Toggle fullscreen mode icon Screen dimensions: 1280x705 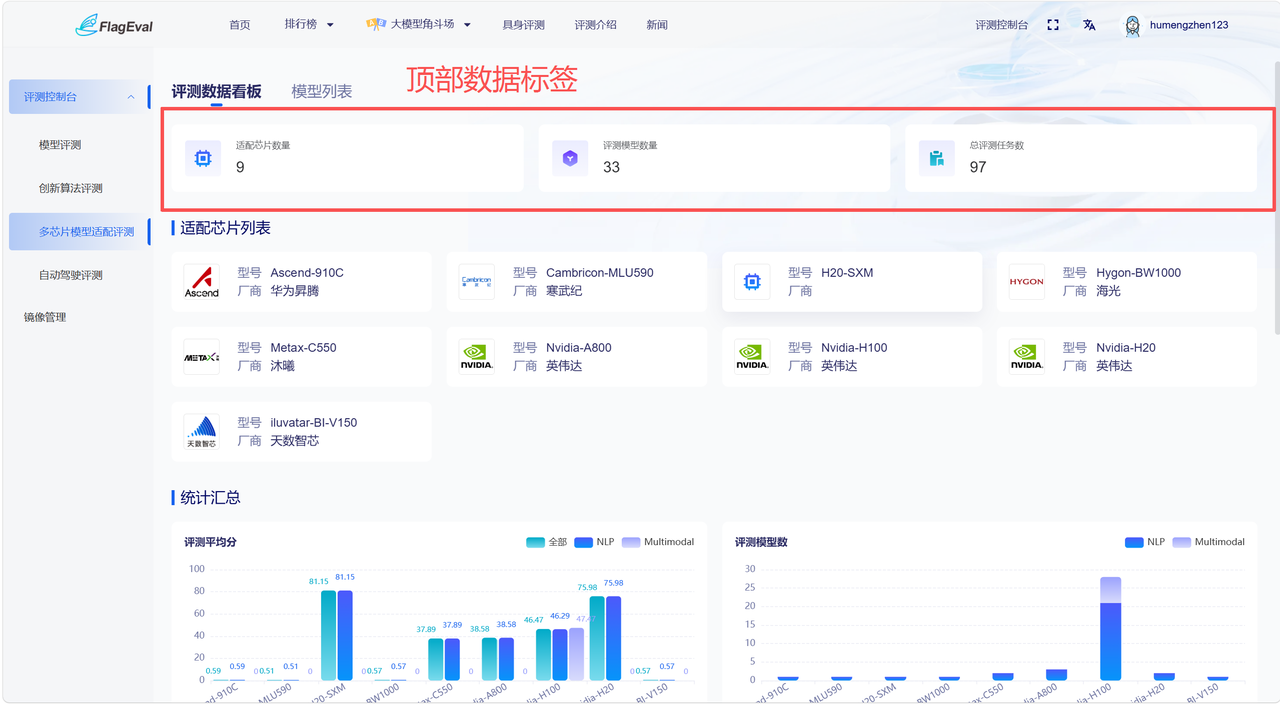(1053, 25)
